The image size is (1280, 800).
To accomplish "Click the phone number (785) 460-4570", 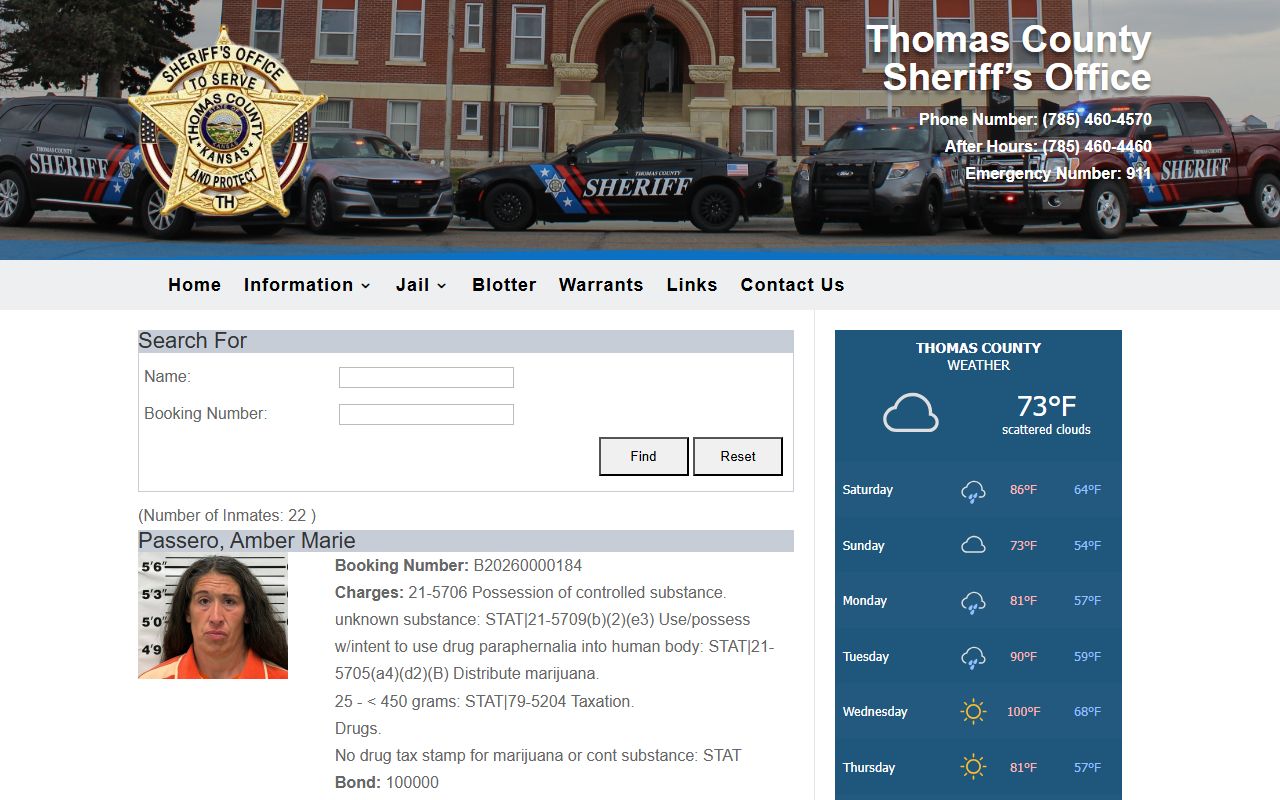I will click(1097, 120).
